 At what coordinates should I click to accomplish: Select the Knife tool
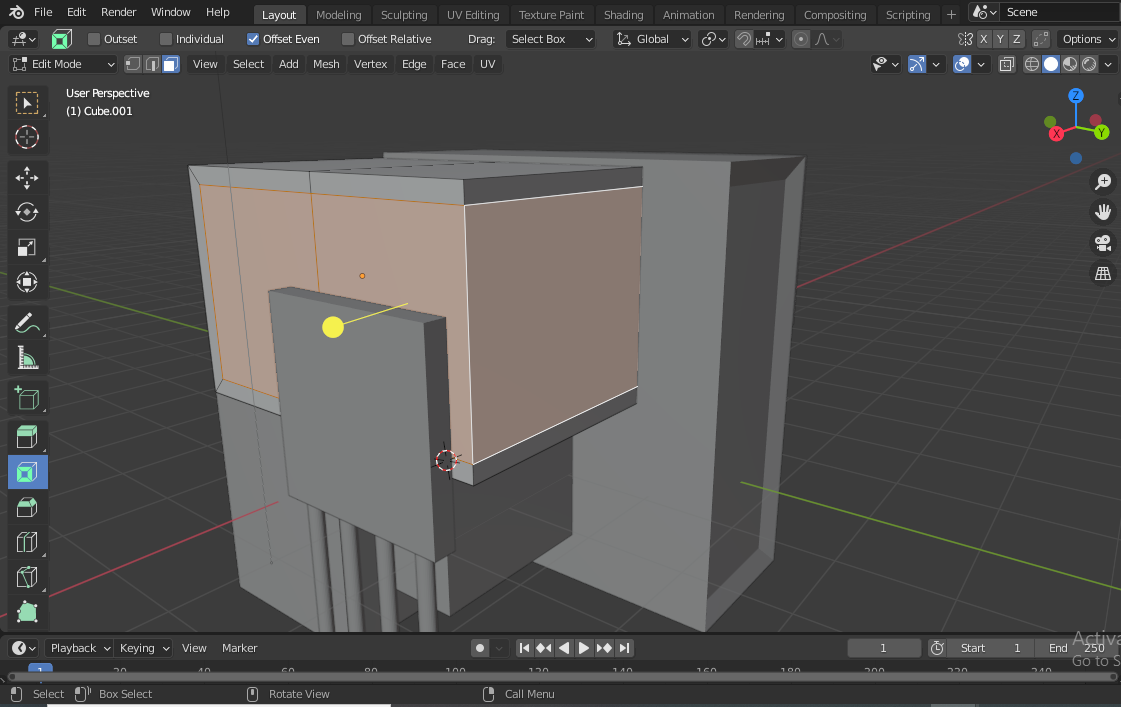pos(27,577)
